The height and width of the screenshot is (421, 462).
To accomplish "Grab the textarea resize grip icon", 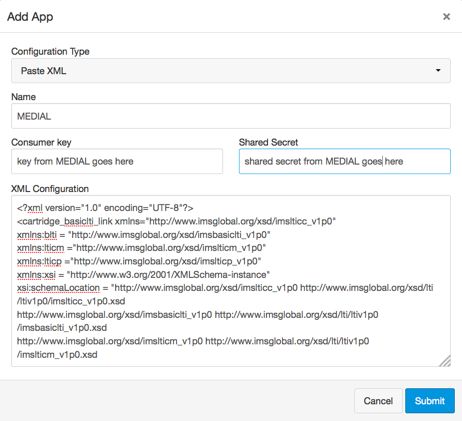I will 445,361.
